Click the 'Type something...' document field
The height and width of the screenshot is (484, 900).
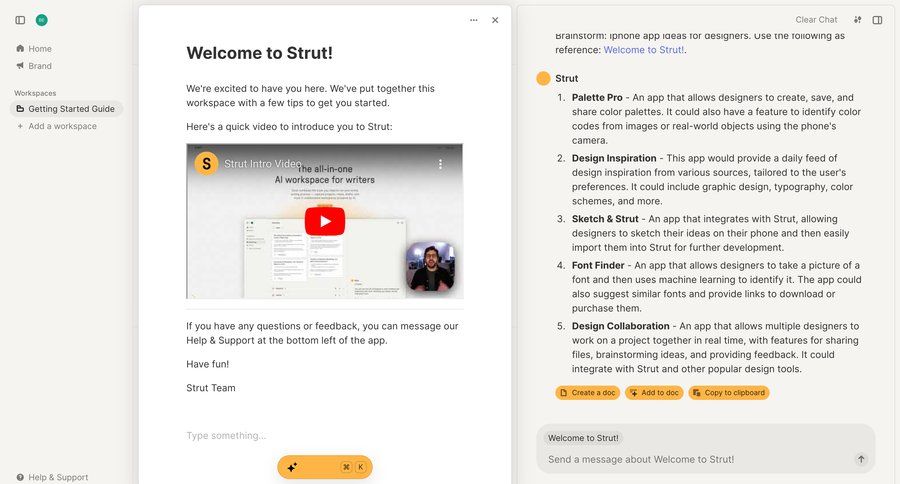[226, 435]
